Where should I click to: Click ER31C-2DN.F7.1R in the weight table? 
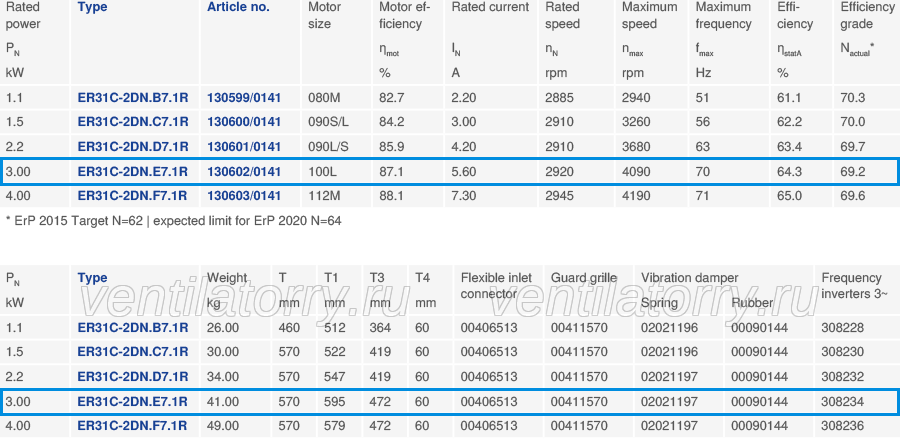(133, 426)
